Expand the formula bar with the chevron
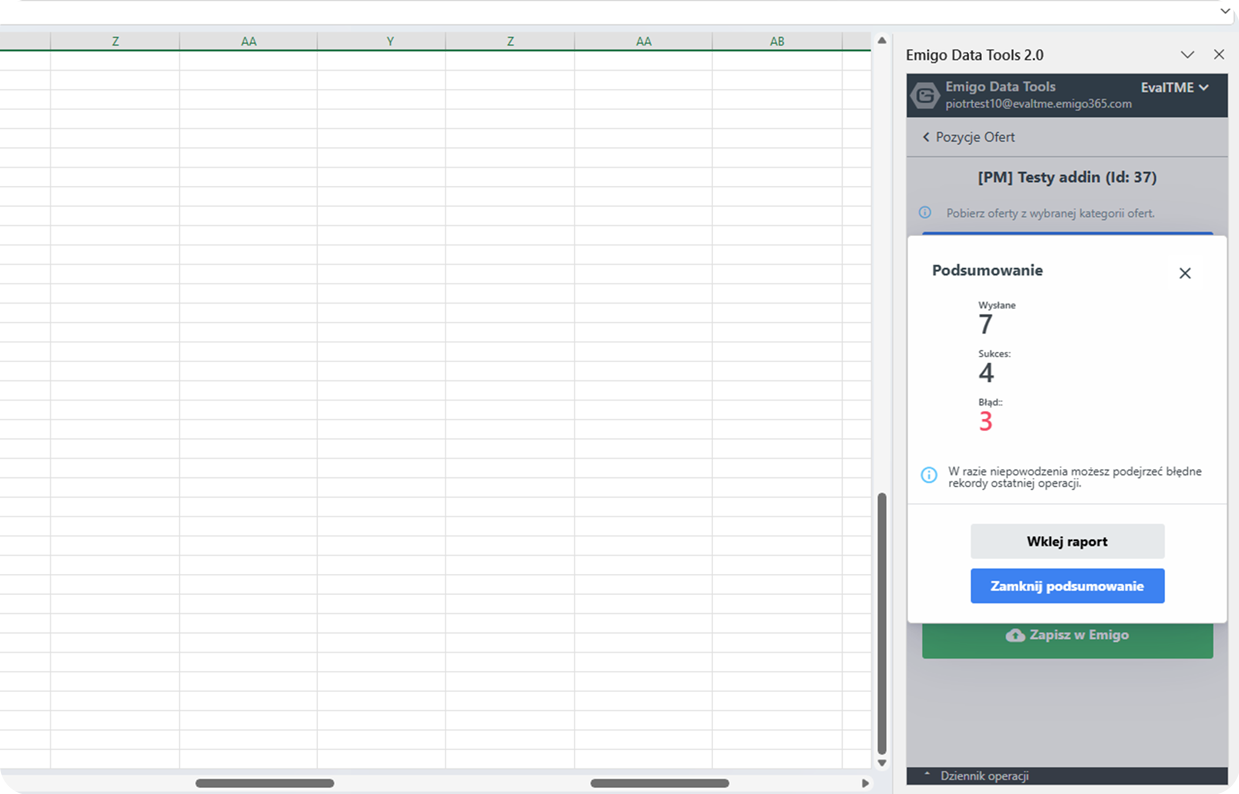Screen dimensions: 1239x794 (x=1226, y=11)
